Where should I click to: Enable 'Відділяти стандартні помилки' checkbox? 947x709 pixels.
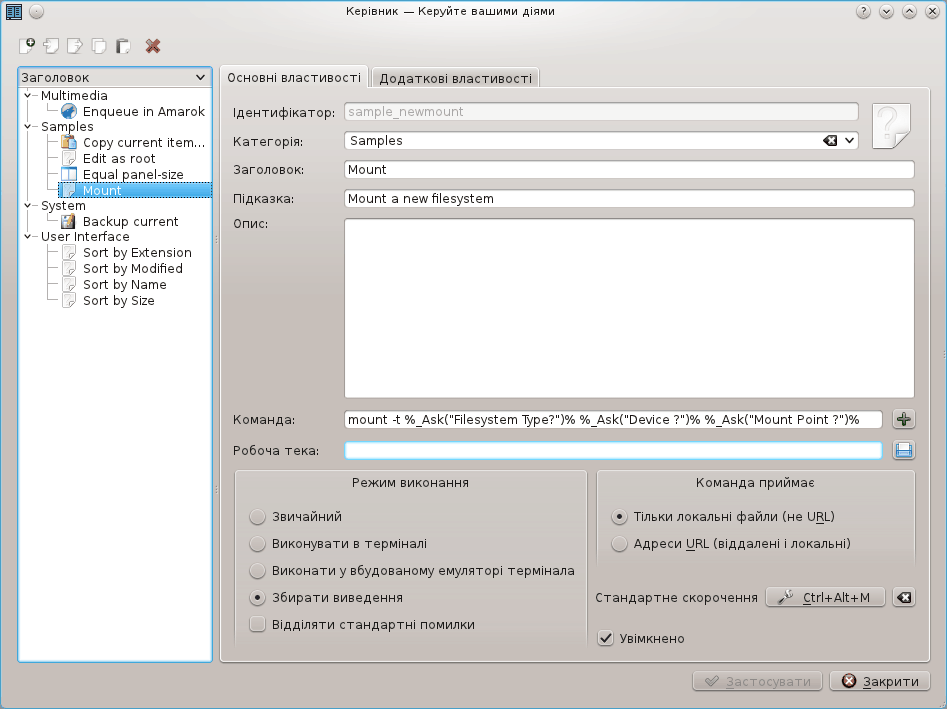[x=257, y=625]
